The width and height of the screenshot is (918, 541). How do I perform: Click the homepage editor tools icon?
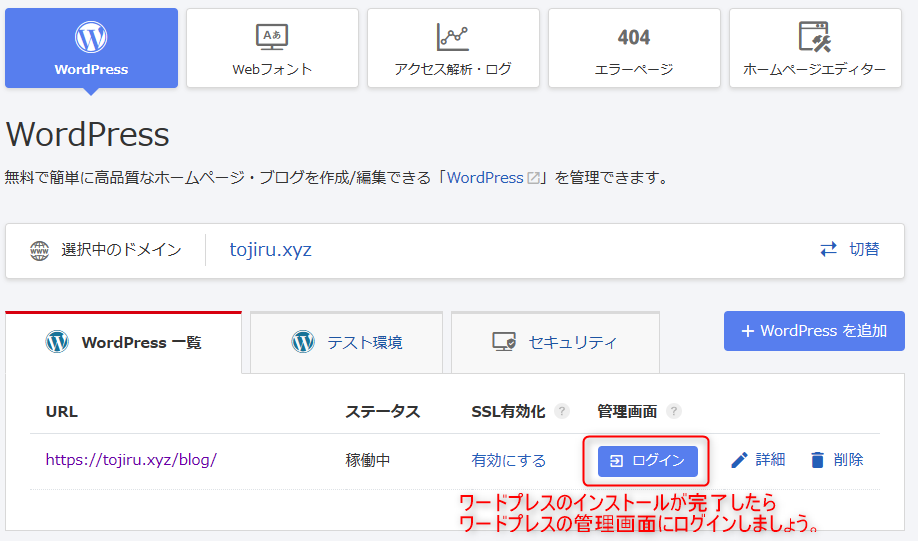tap(815, 37)
